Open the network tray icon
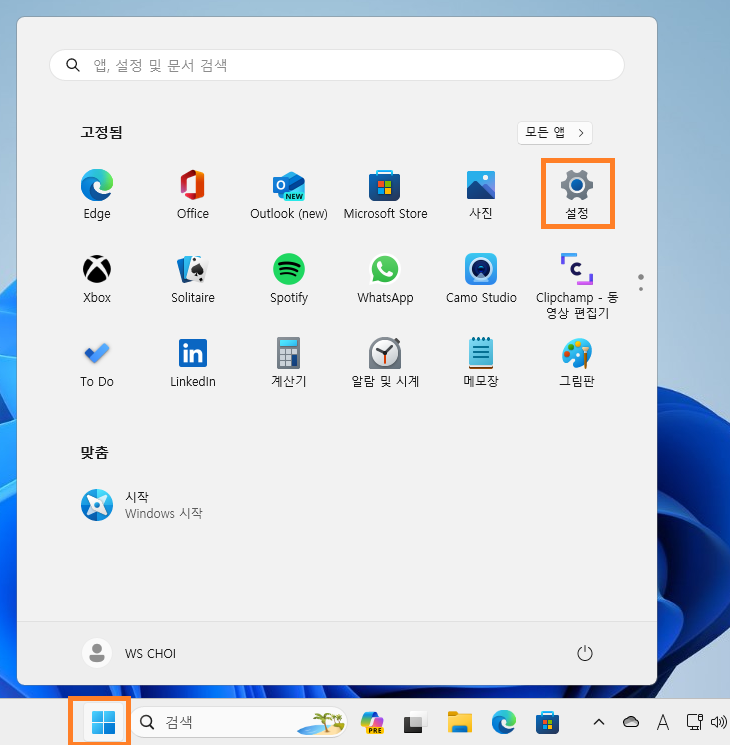The width and height of the screenshot is (730, 745). 694,722
